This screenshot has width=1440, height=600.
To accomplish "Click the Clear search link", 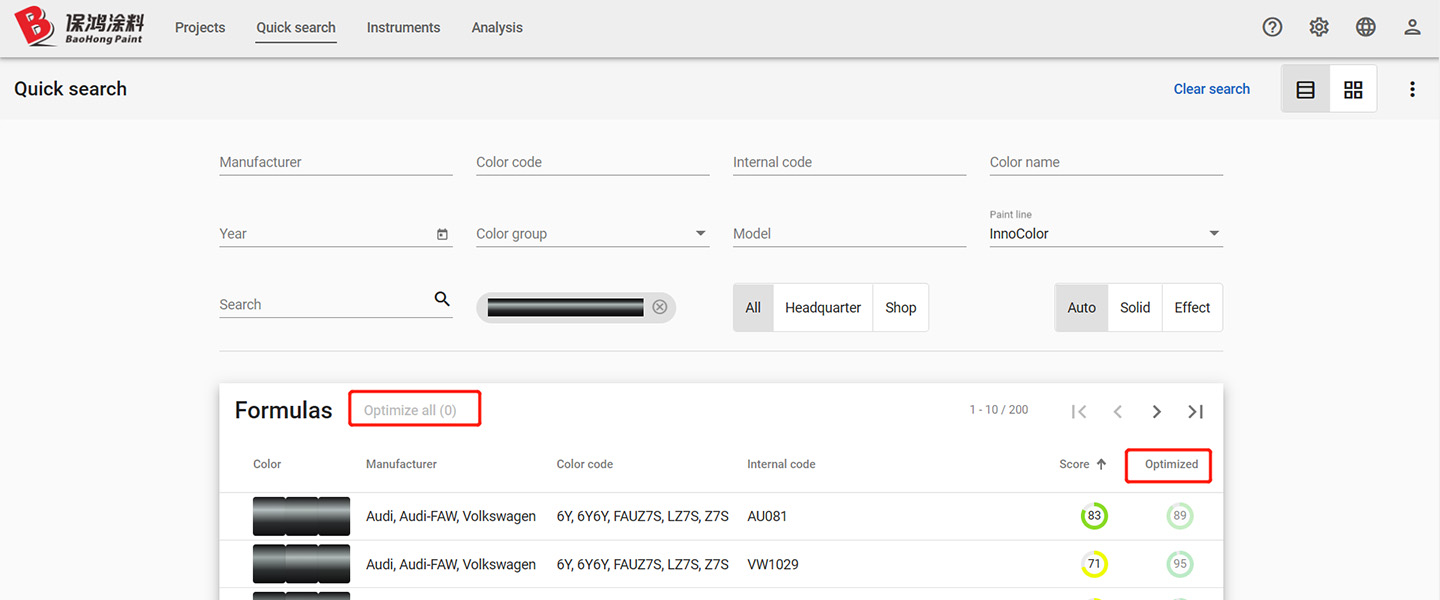I will click(1211, 89).
